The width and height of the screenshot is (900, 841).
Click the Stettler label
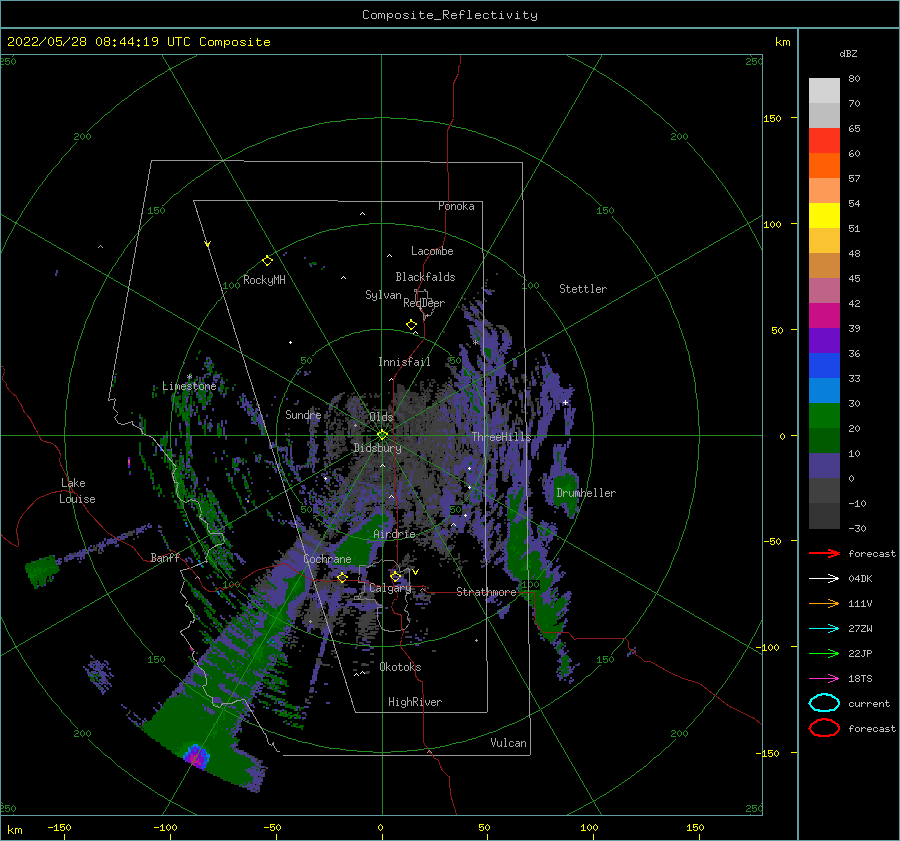[x=583, y=289]
